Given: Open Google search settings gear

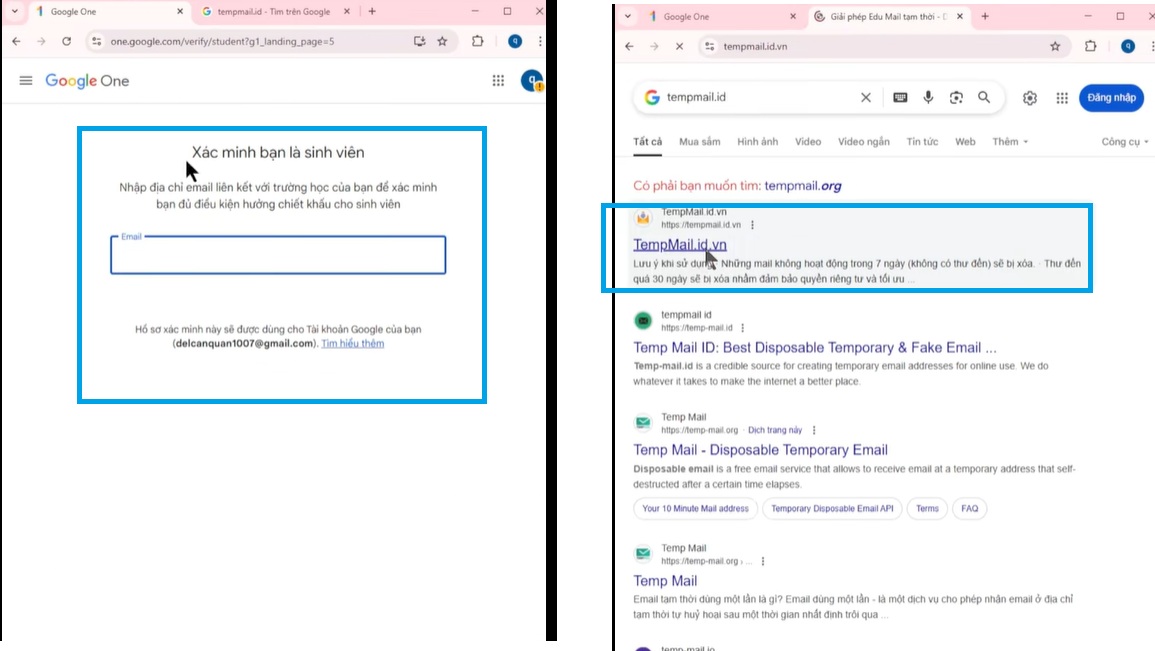Looking at the screenshot, I should [x=1030, y=98].
